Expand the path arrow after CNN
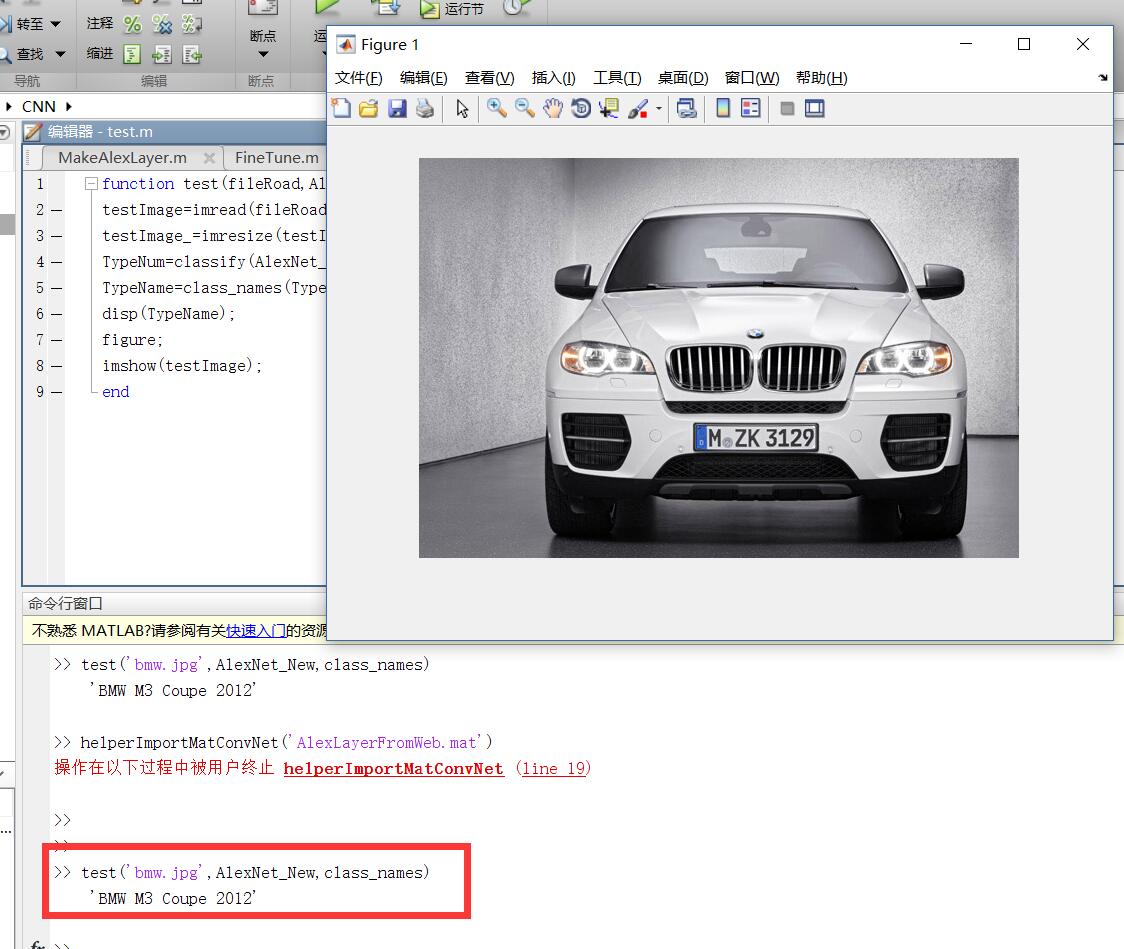The height and width of the screenshot is (949, 1124). point(69,106)
